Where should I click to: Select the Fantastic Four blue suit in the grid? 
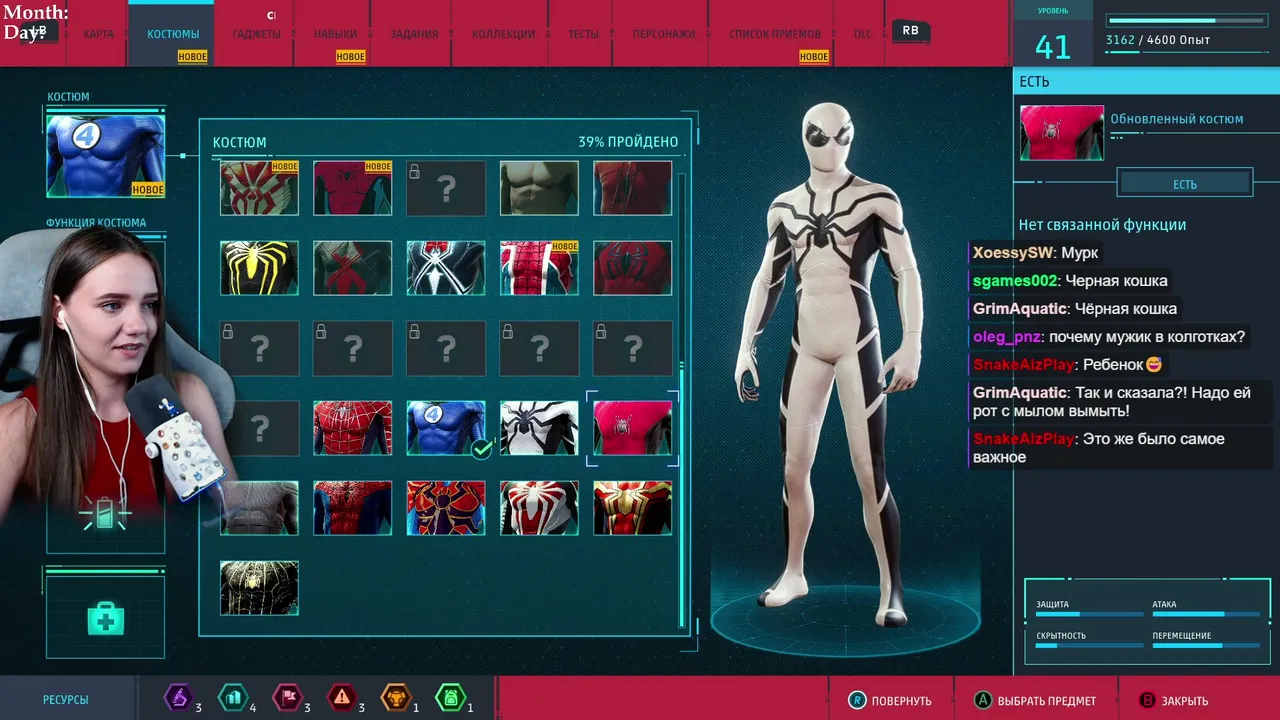[446, 428]
